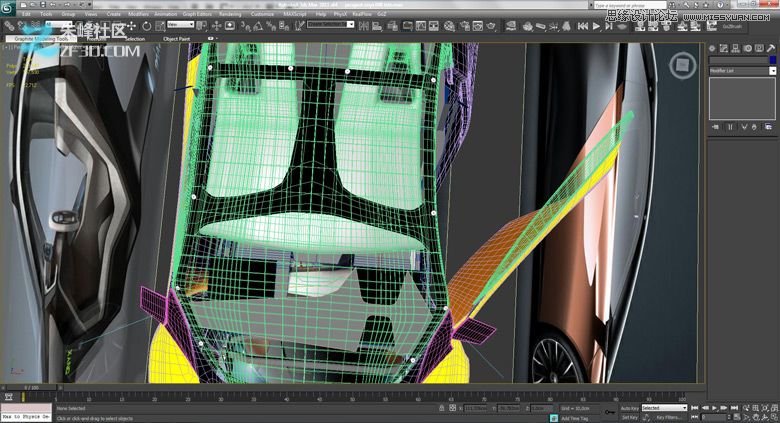Toggle Absolute/Offset transform mode icon
Image resolution: width=780 pixels, height=423 pixels.
453,408
